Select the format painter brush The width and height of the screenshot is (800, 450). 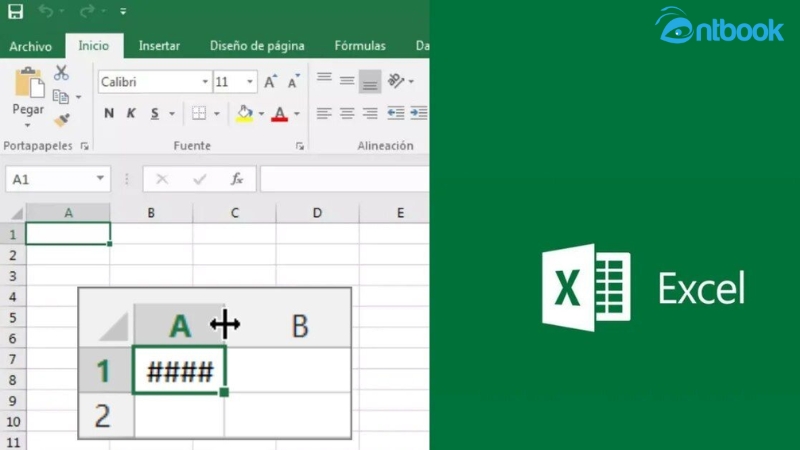pyautogui.click(x=62, y=120)
